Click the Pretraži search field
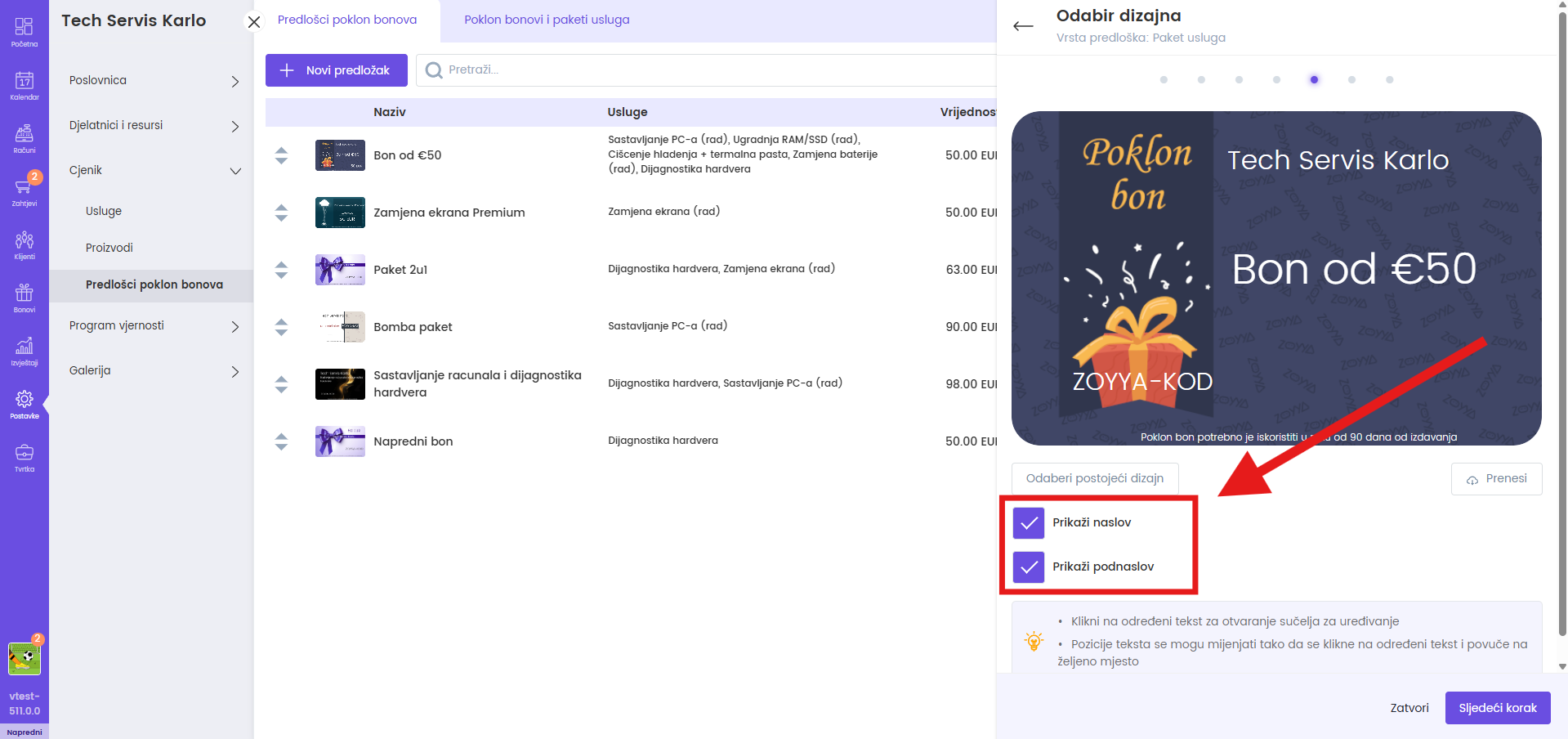The width and height of the screenshot is (1568, 739). tap(703, 70)
